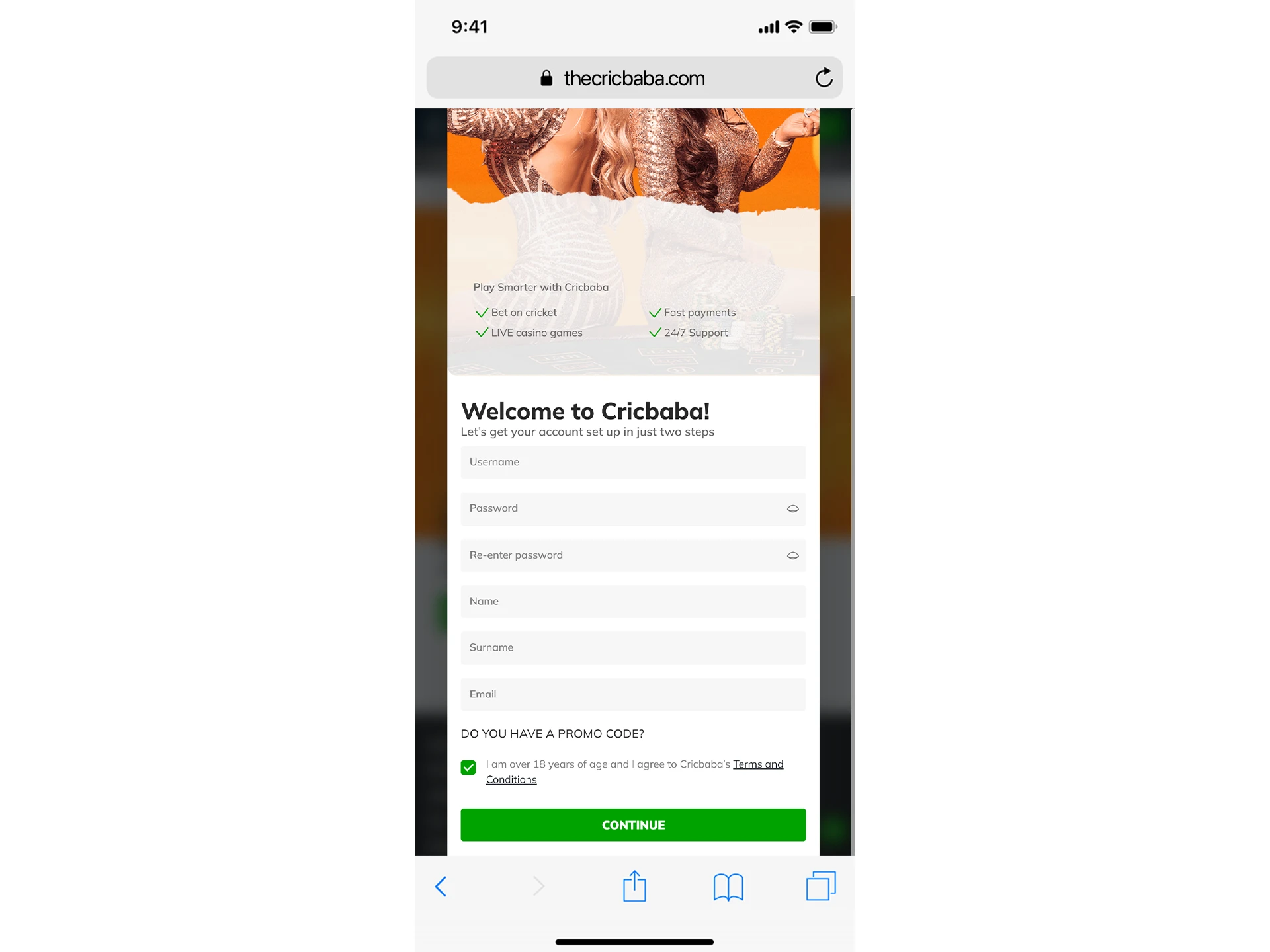Tap the bookmarks icon

click(x=727, y=885)
